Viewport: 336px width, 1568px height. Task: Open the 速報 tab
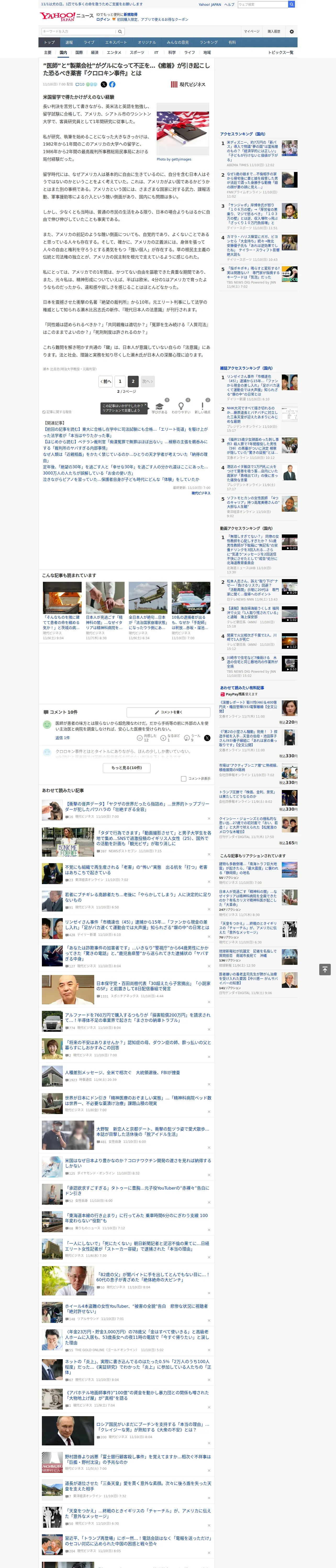tap(69, 43)
